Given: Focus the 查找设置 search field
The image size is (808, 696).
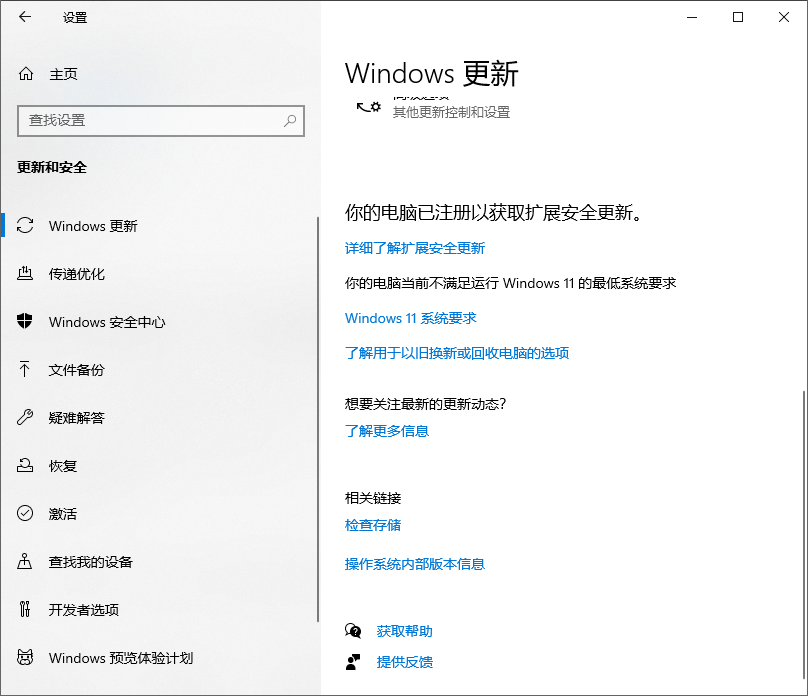Looking at the screenshot, I should coord(161,121).
